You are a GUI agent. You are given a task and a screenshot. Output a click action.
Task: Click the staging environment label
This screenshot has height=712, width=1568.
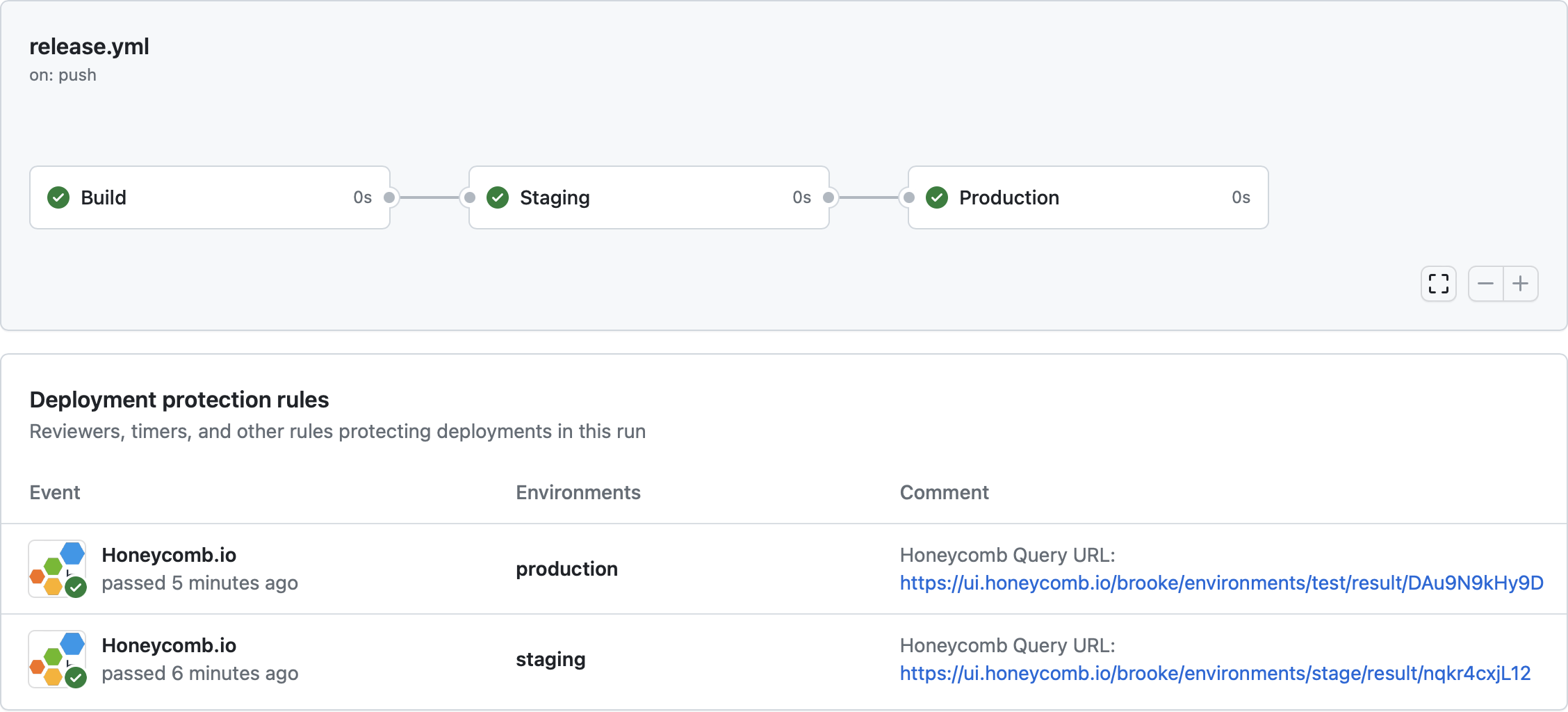pos(550,659)
